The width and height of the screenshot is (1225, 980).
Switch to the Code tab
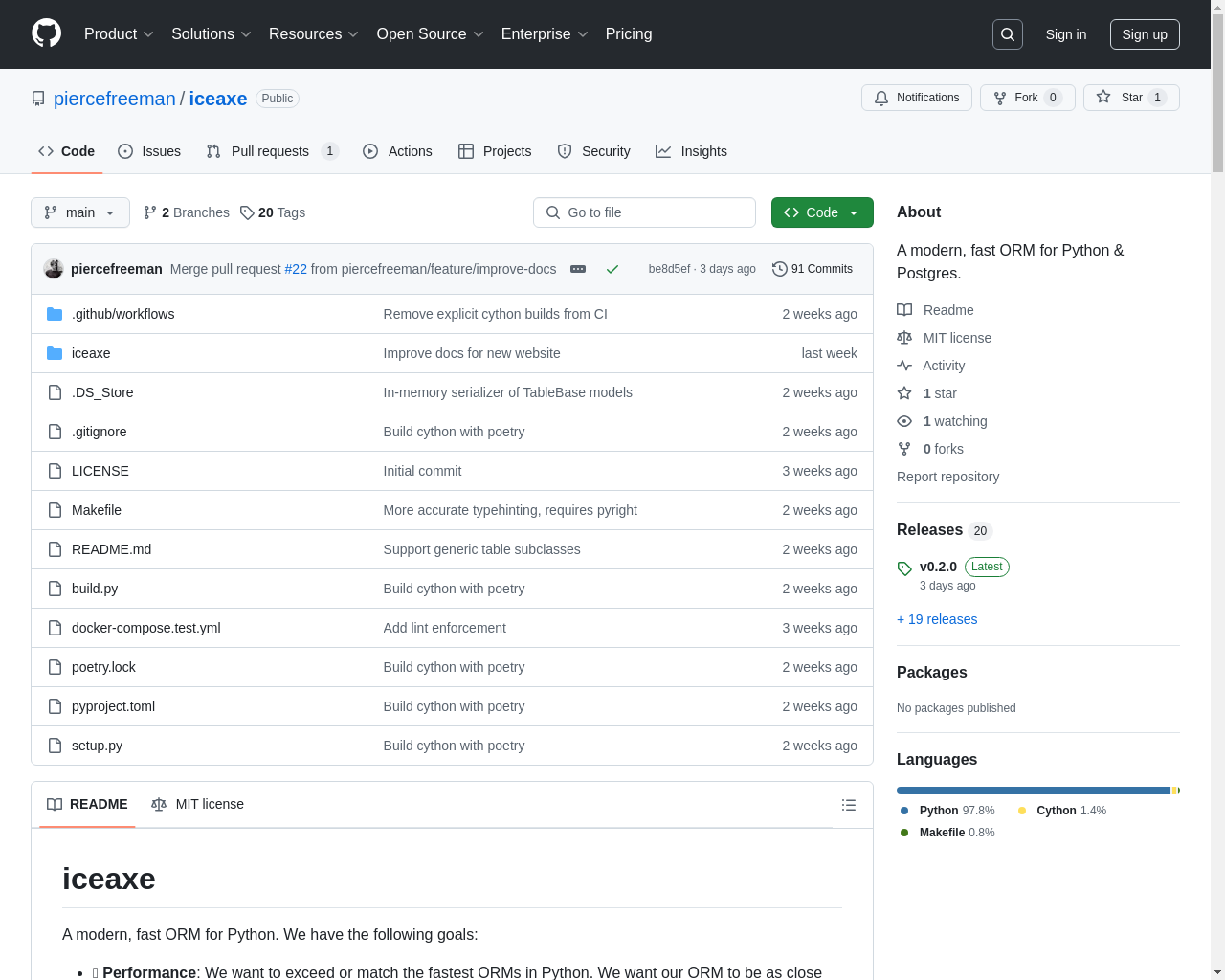click(x=67, y=151)
